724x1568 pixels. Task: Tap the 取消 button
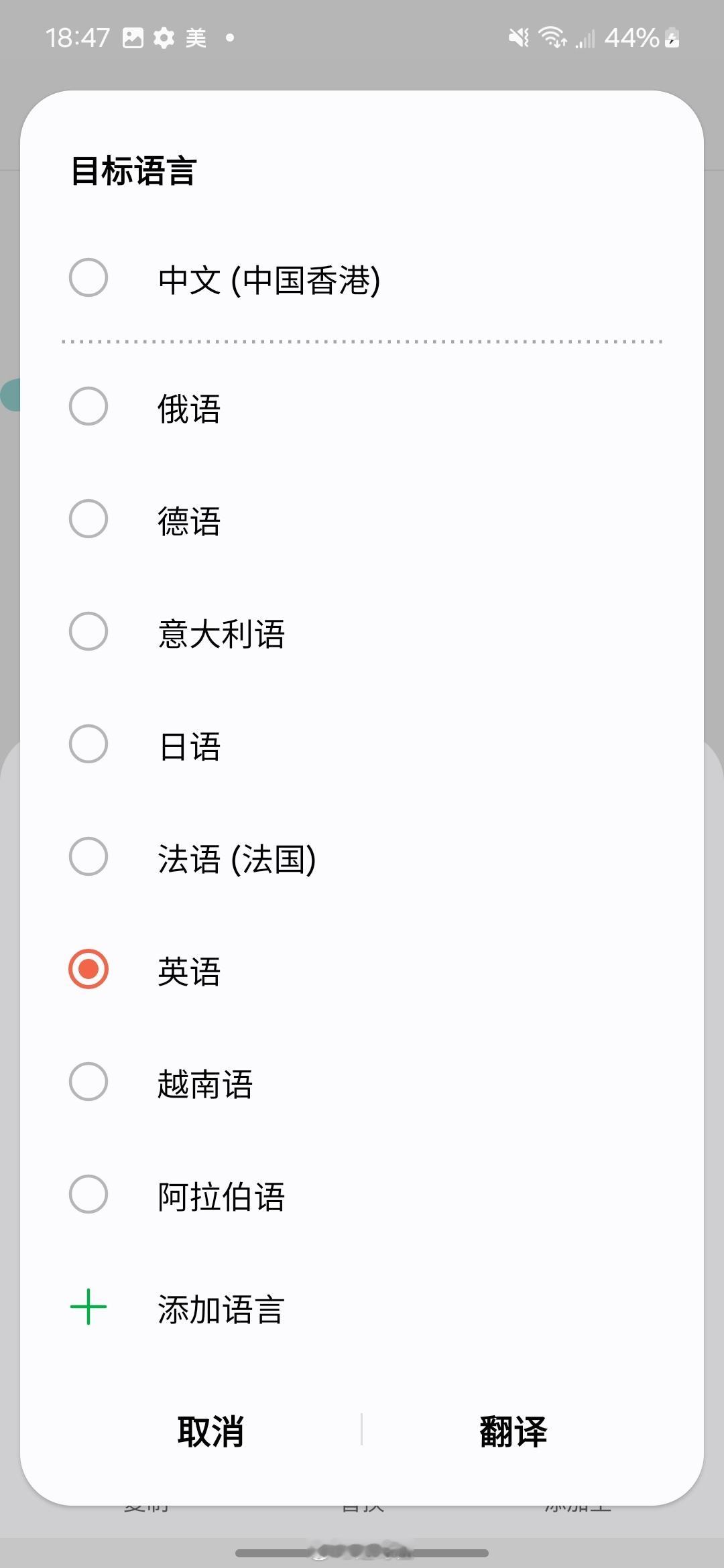210,1431
